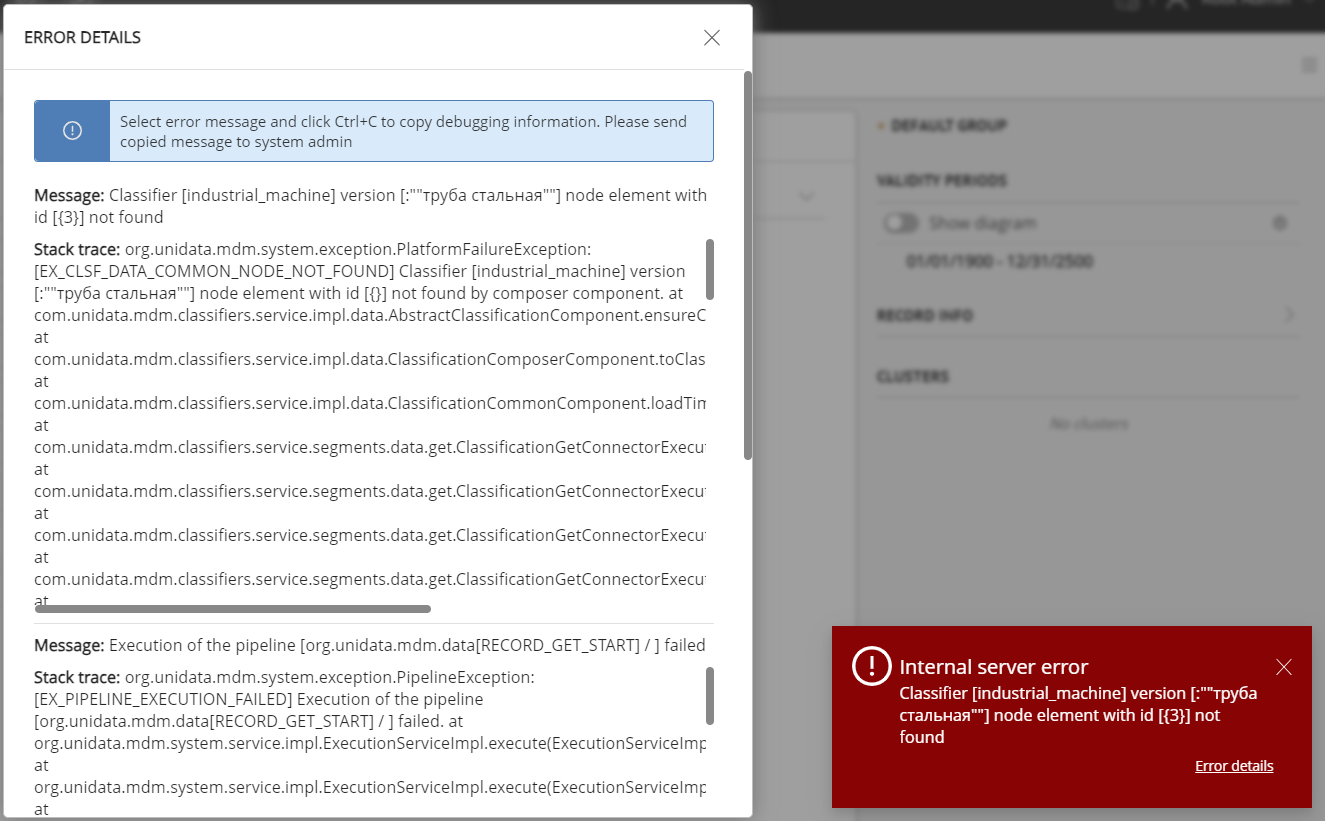Expand the Record Info section
This screenshot has width=1325, height=821.
tap(1289, 315)
